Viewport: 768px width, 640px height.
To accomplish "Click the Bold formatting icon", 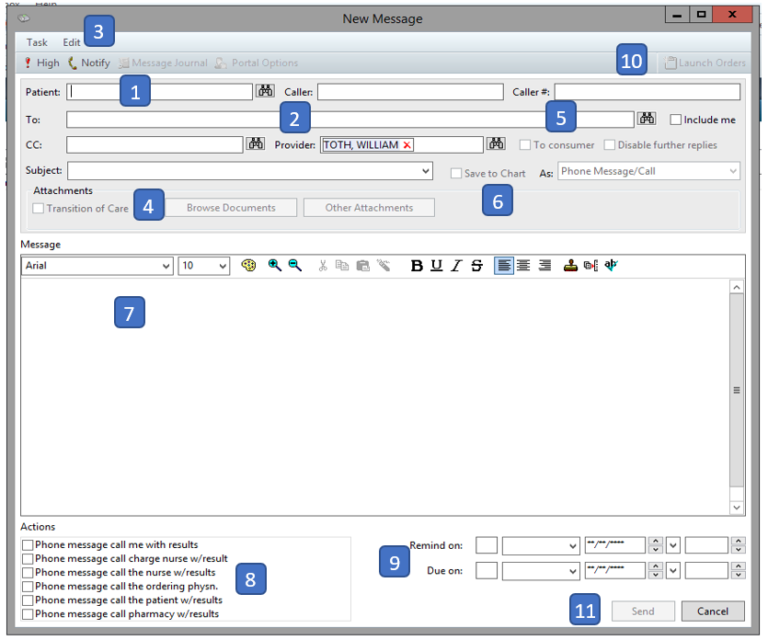I will coord(417,266).
